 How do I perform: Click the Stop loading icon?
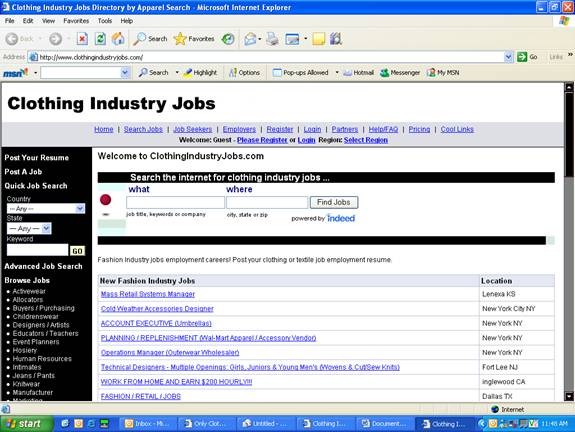coord(82,39)
